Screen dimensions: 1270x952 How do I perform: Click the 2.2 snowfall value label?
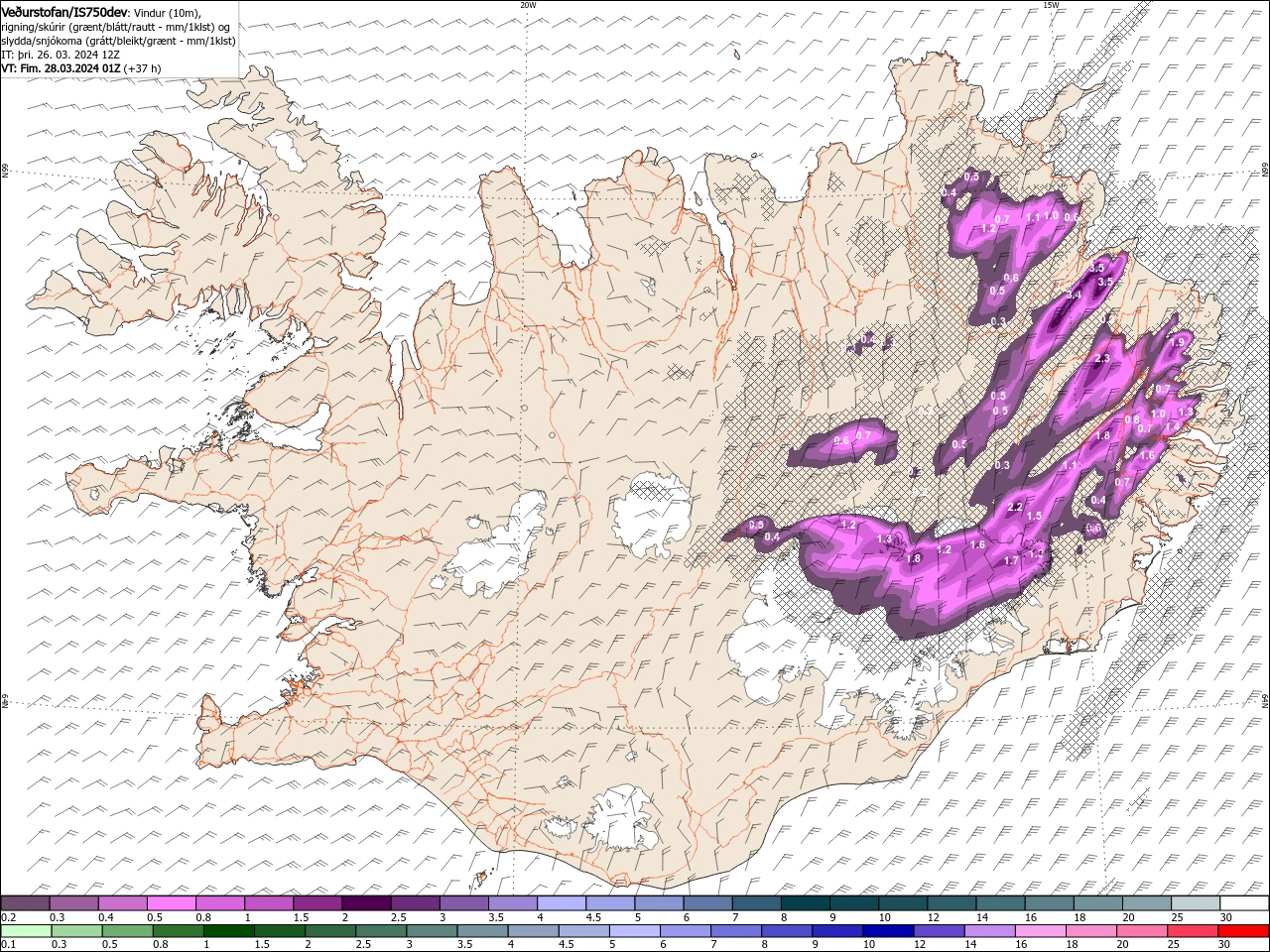pyautogui.click(x=1015, y=507)
